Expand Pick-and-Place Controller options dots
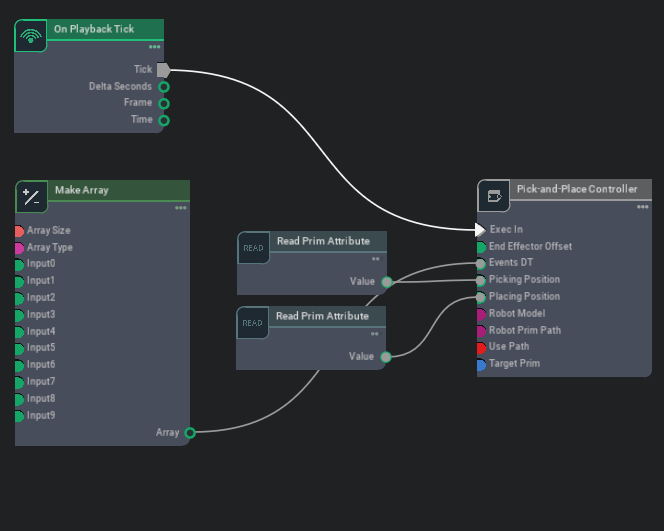This screenshot has width=664, height=531. point(643,207)
